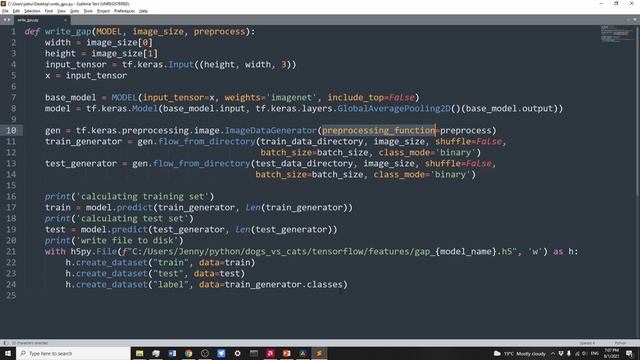Open the tab list dropdown arrow

[635, 20]
